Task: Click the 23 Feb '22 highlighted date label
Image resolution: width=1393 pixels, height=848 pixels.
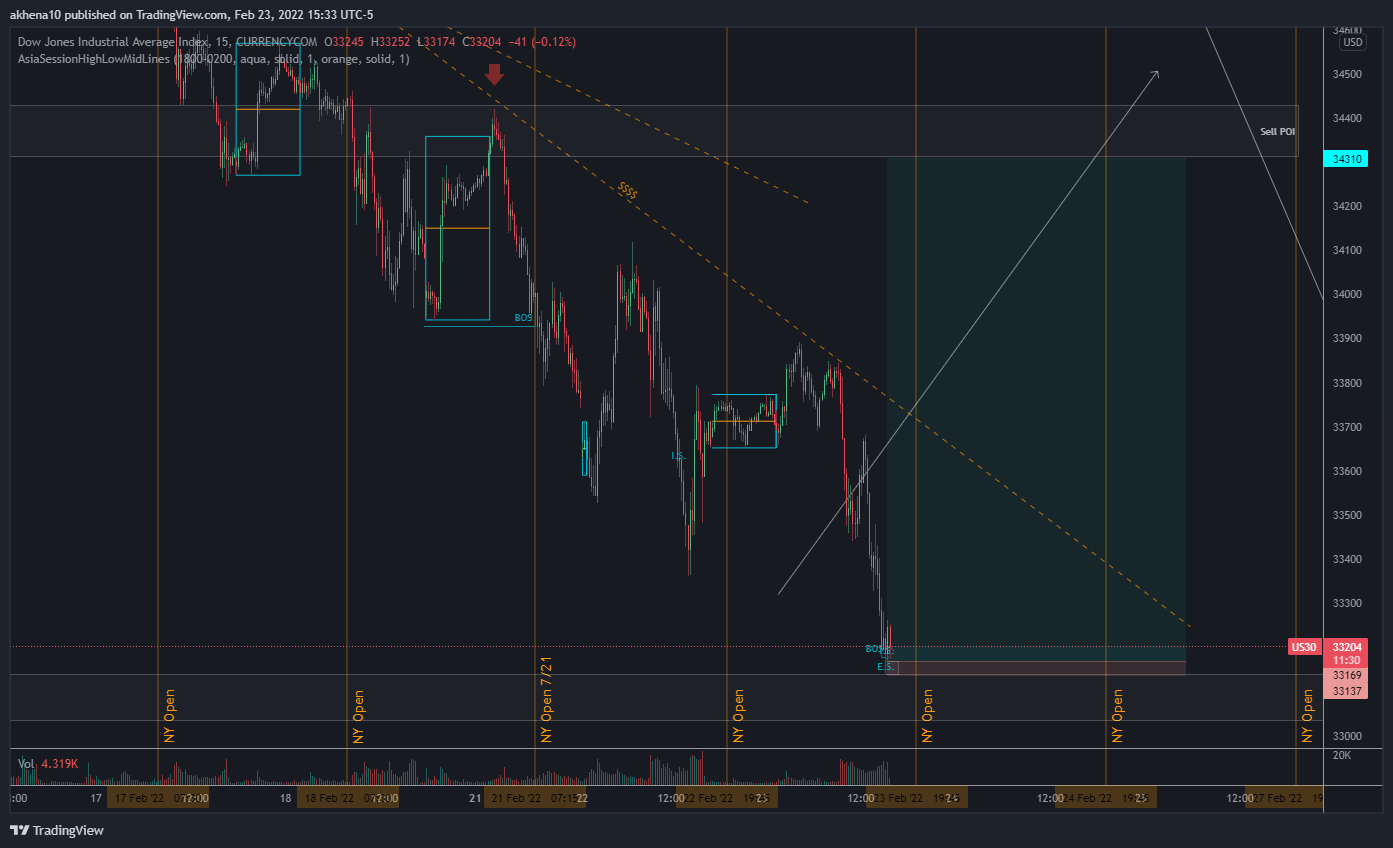Action: [916, 798]
